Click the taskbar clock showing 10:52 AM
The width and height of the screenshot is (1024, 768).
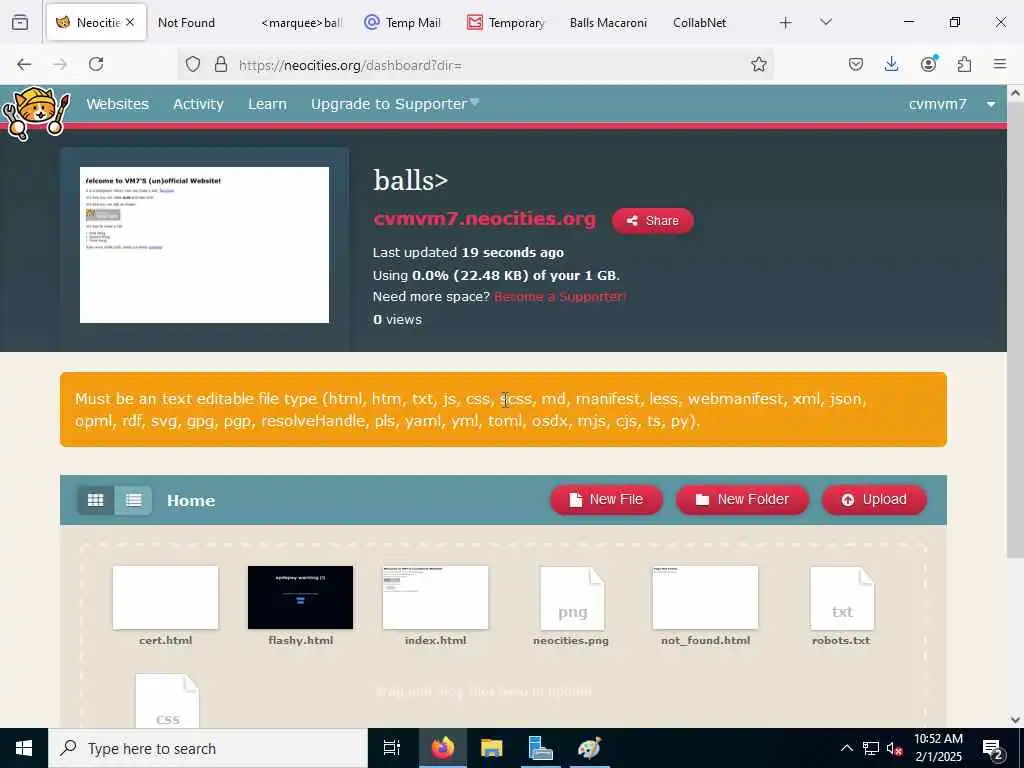coord(938,748)
